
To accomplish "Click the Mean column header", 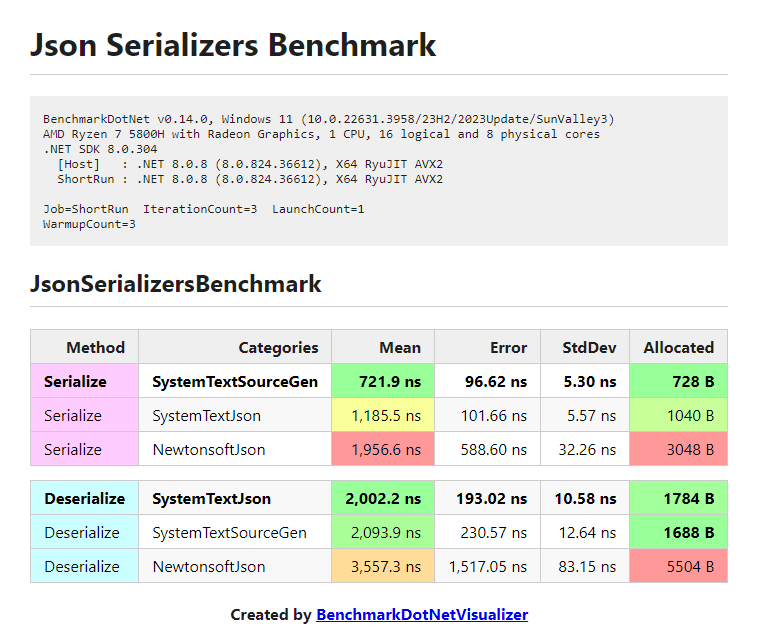I will (x=383, y=347).
